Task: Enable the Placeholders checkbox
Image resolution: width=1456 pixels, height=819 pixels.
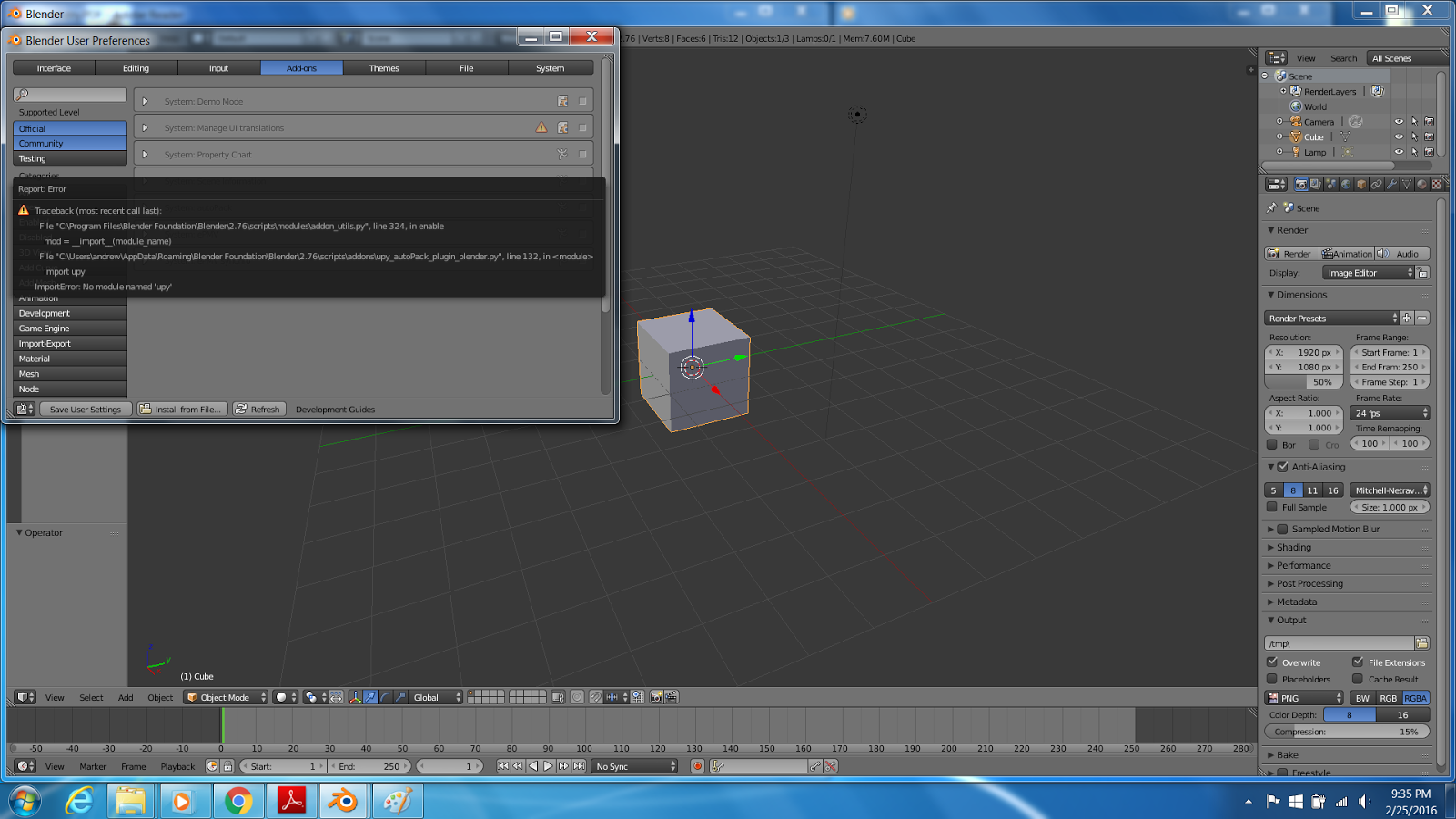Action: (x=1272, y=679)
